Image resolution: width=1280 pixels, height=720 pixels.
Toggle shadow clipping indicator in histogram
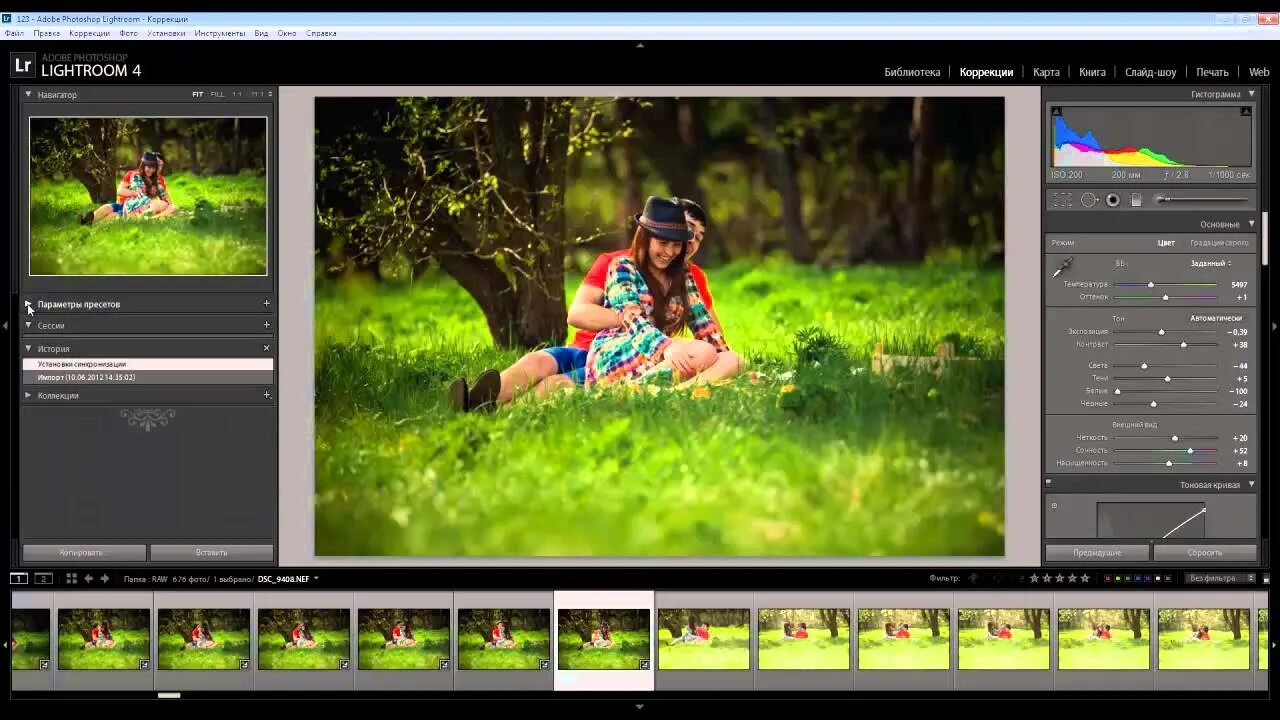(1056, 111)
